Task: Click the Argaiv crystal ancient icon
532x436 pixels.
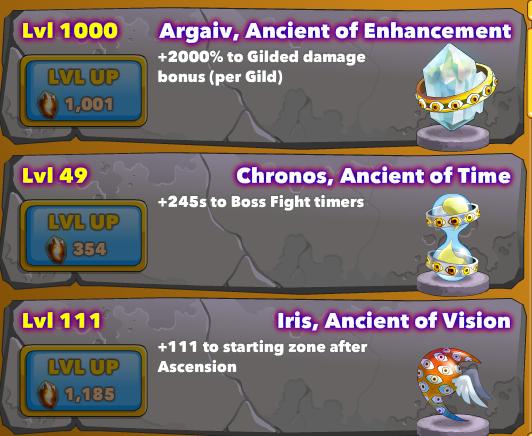Action: (455, 97)
